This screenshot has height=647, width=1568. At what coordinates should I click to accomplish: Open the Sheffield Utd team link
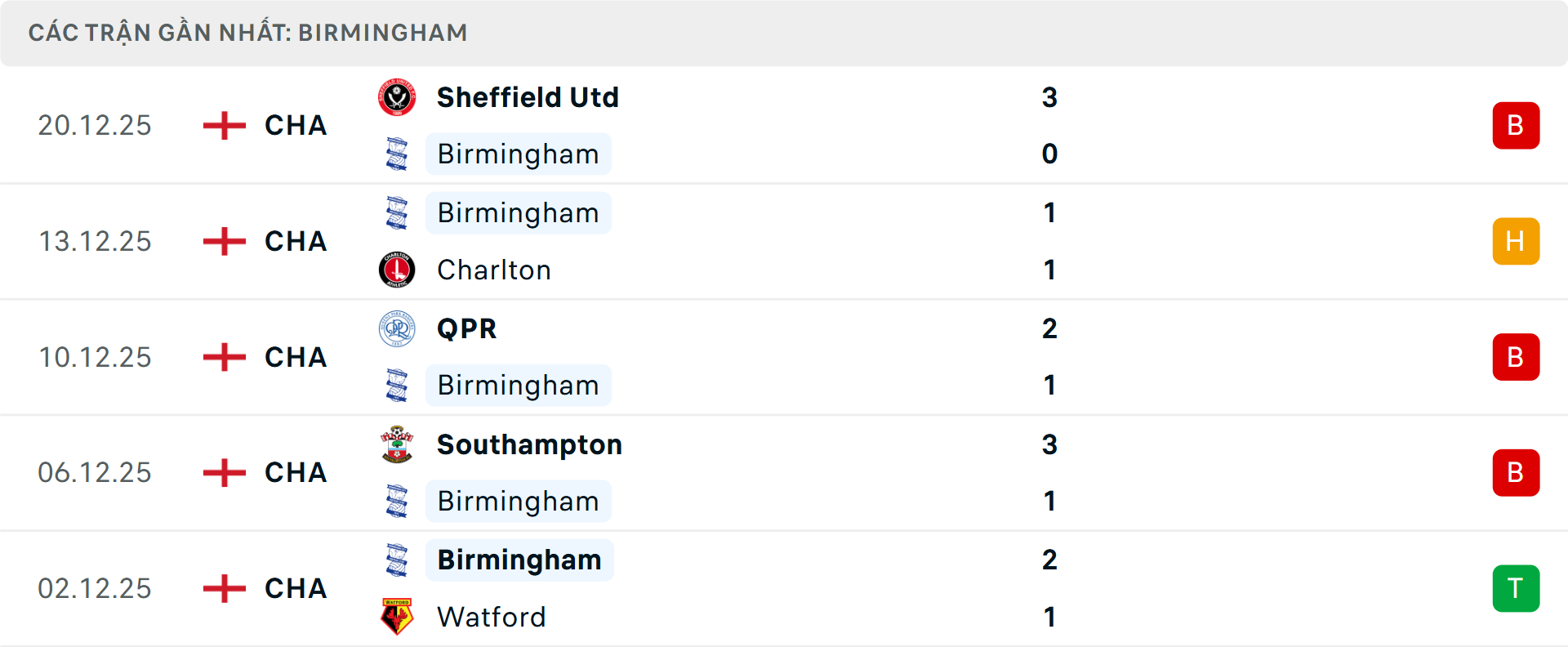528,97
